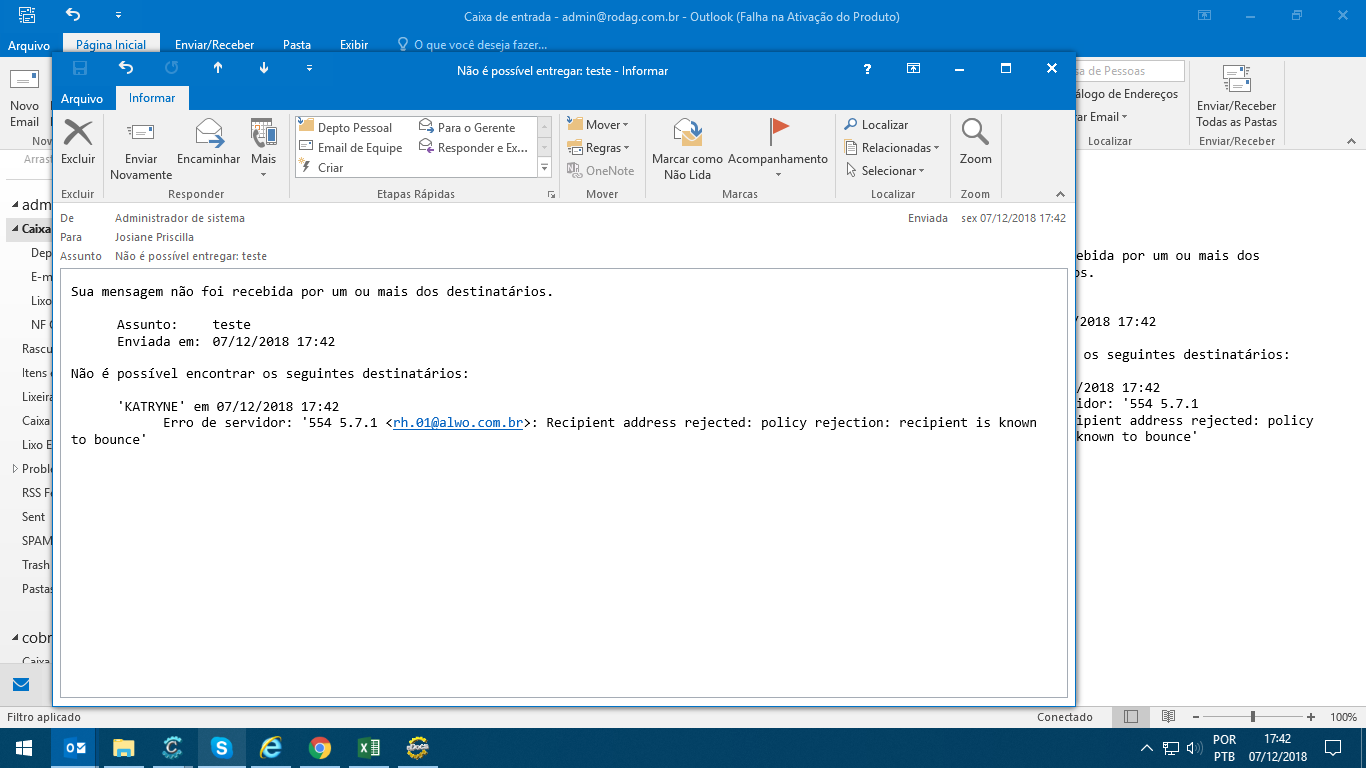Select the Informar ribbon tab
This screenshot has height=768, width=1366.
(152, 98)
